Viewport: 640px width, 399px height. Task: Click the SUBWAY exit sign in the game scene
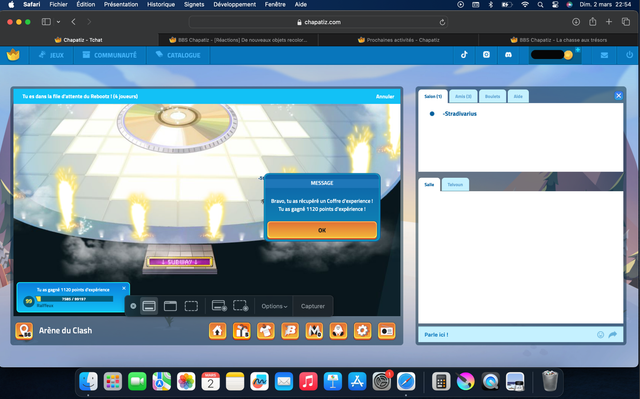(x=180, y=262)
